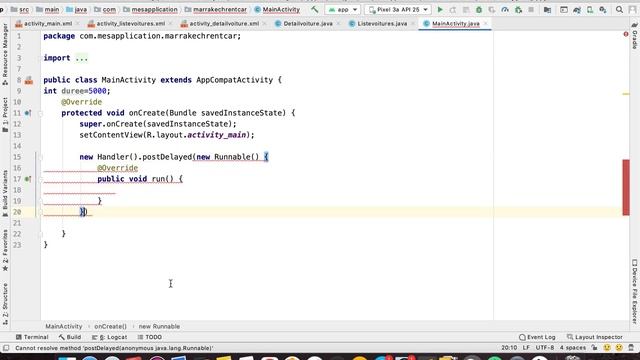Click the java folder in navigation bar
Viewport: 640px width, 360px height.
(77, 9)
